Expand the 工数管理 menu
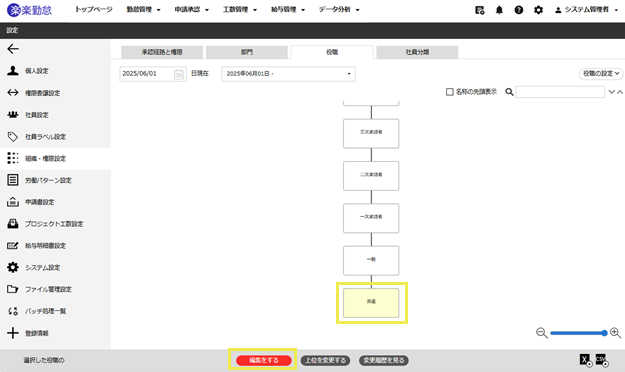This screenshot has width=625, height=372. tap(240, 10)
